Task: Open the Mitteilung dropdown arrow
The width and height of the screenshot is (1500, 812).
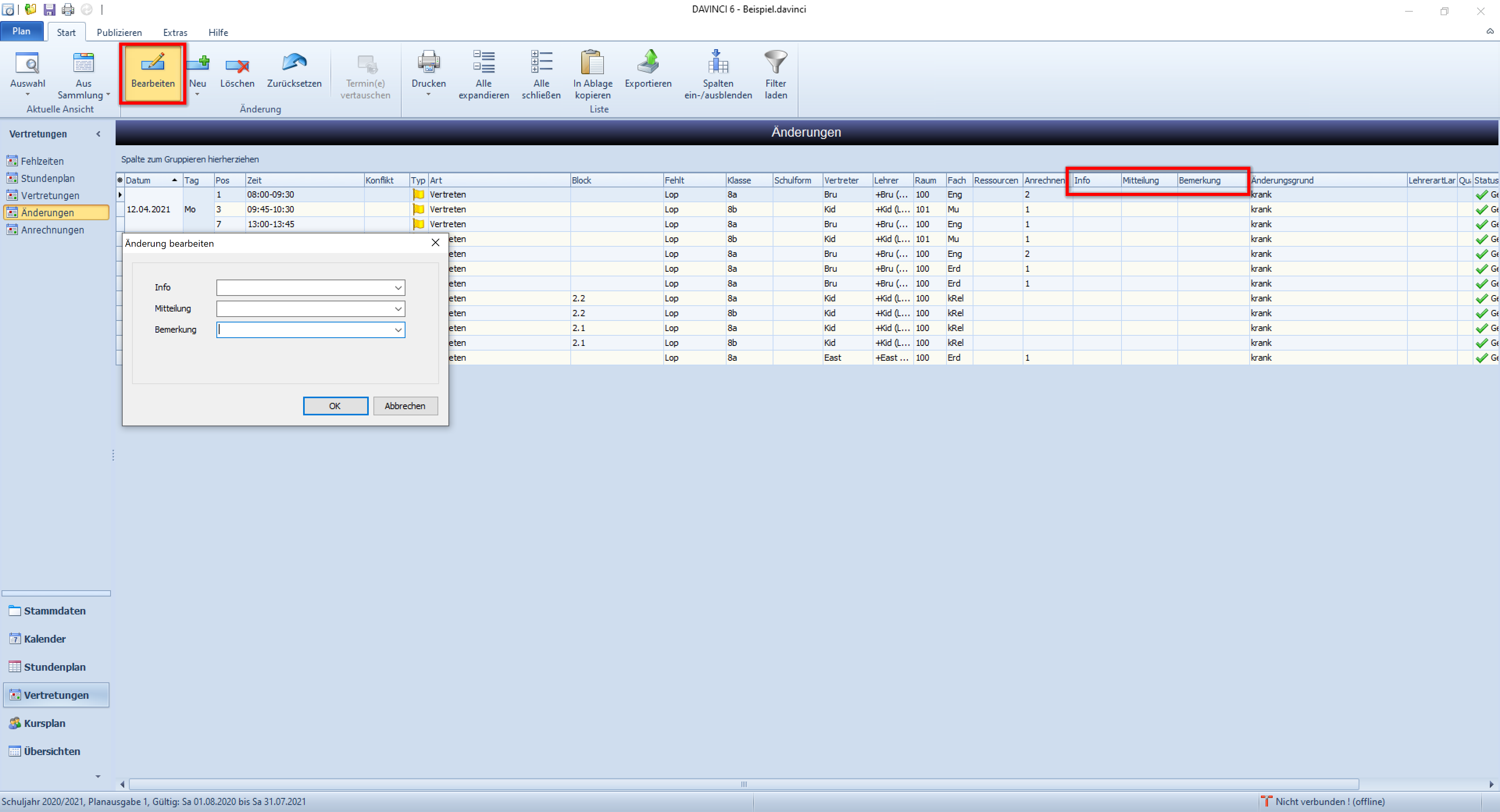Action: point(398,308)
